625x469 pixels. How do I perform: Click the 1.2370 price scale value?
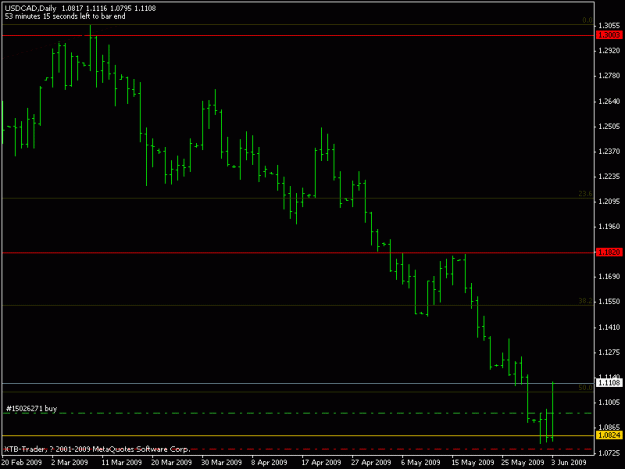point(609,151)
